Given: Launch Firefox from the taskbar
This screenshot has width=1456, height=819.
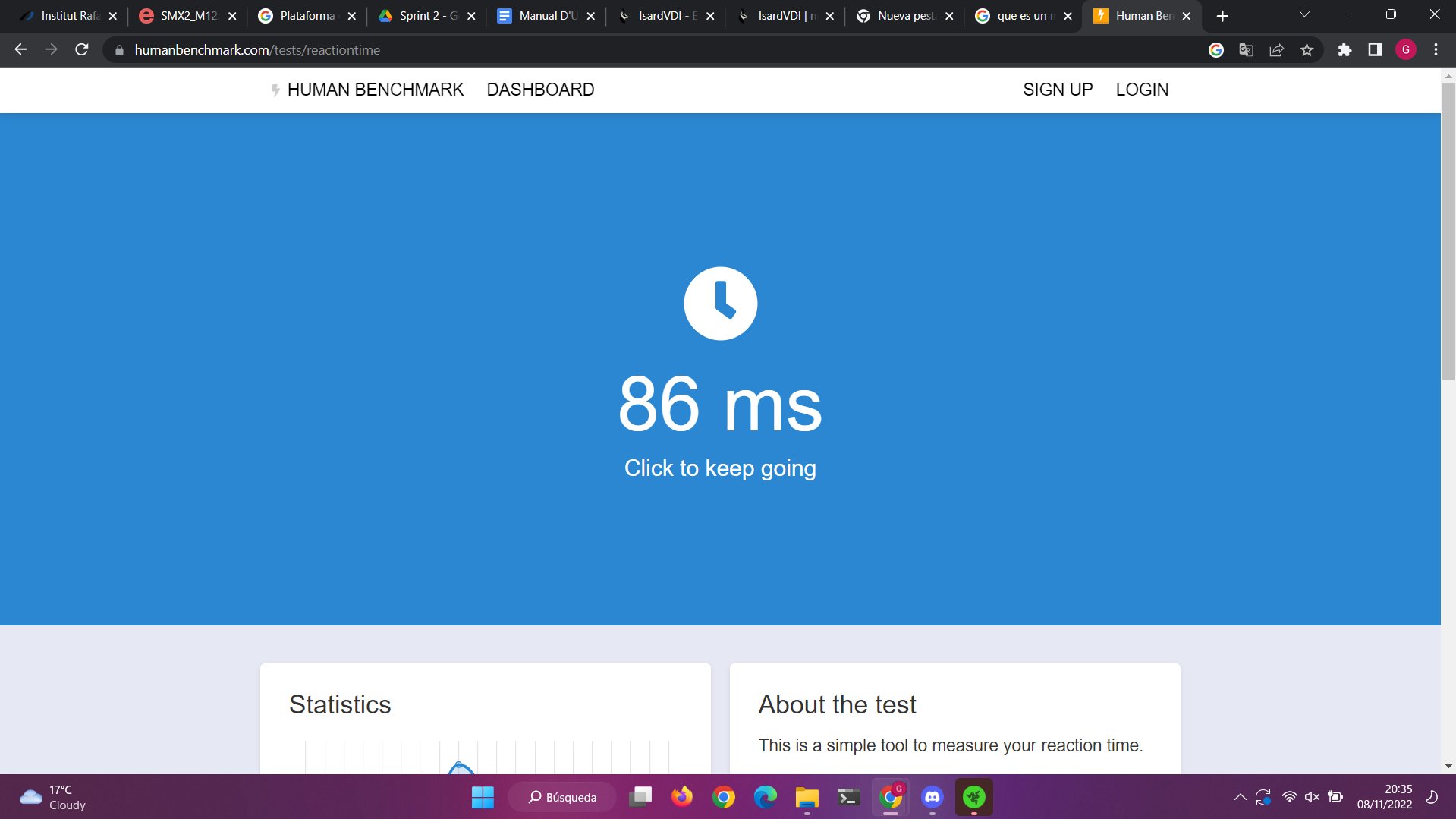Looking at the screenshot, I should [682, 797].
